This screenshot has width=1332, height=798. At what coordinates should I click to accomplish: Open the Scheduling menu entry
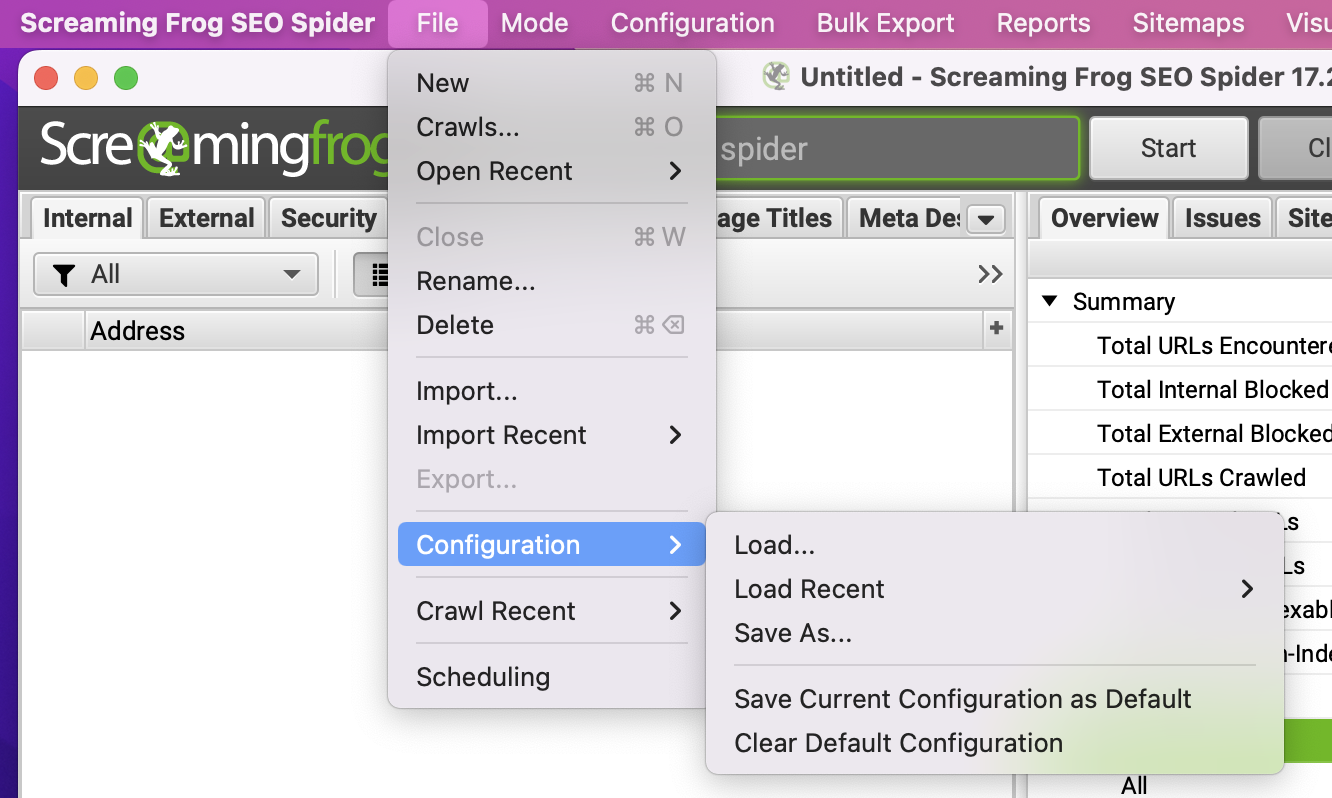[483, 677]
